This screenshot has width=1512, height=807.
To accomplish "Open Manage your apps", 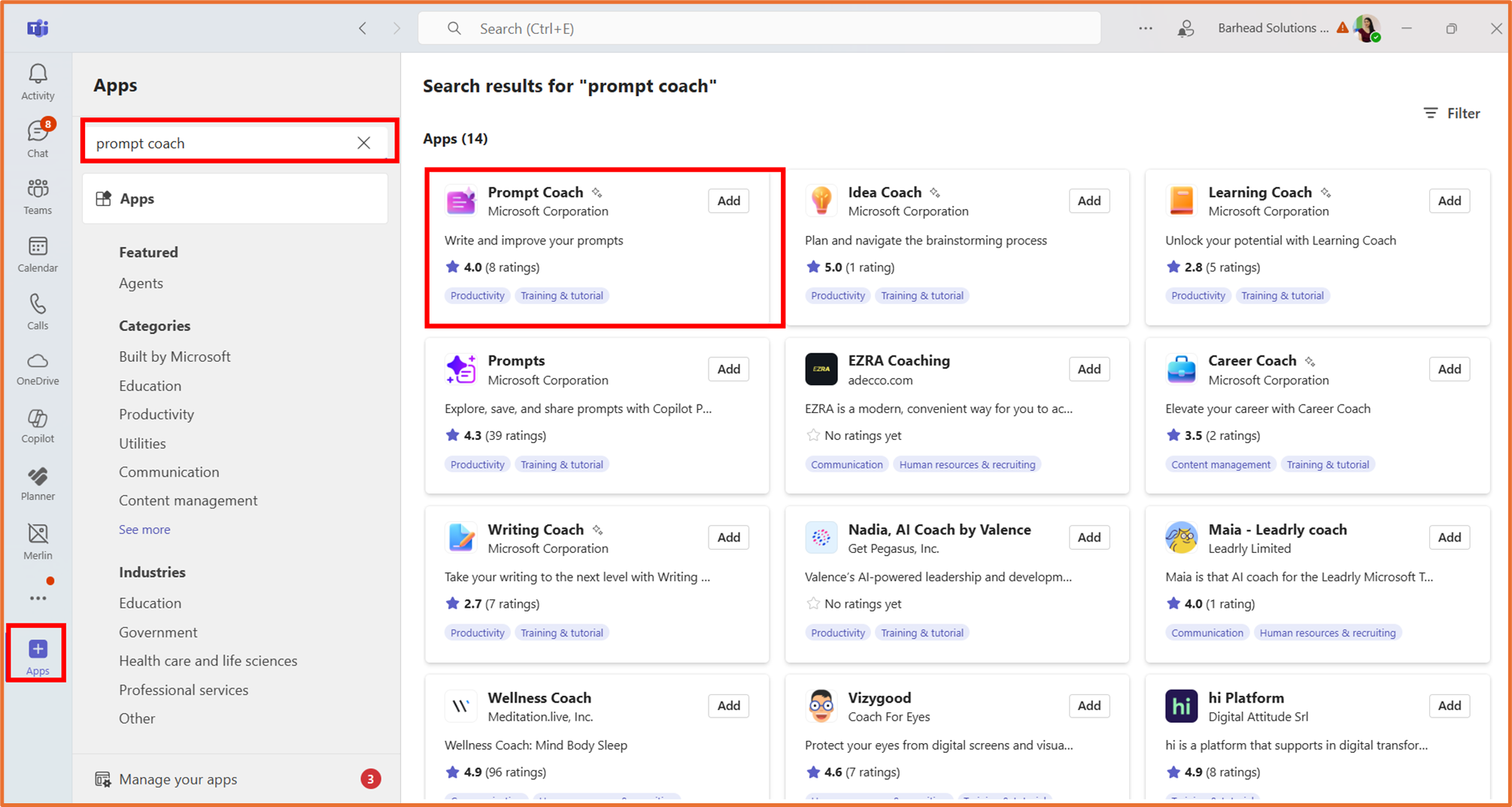I will tap(178, 778).
